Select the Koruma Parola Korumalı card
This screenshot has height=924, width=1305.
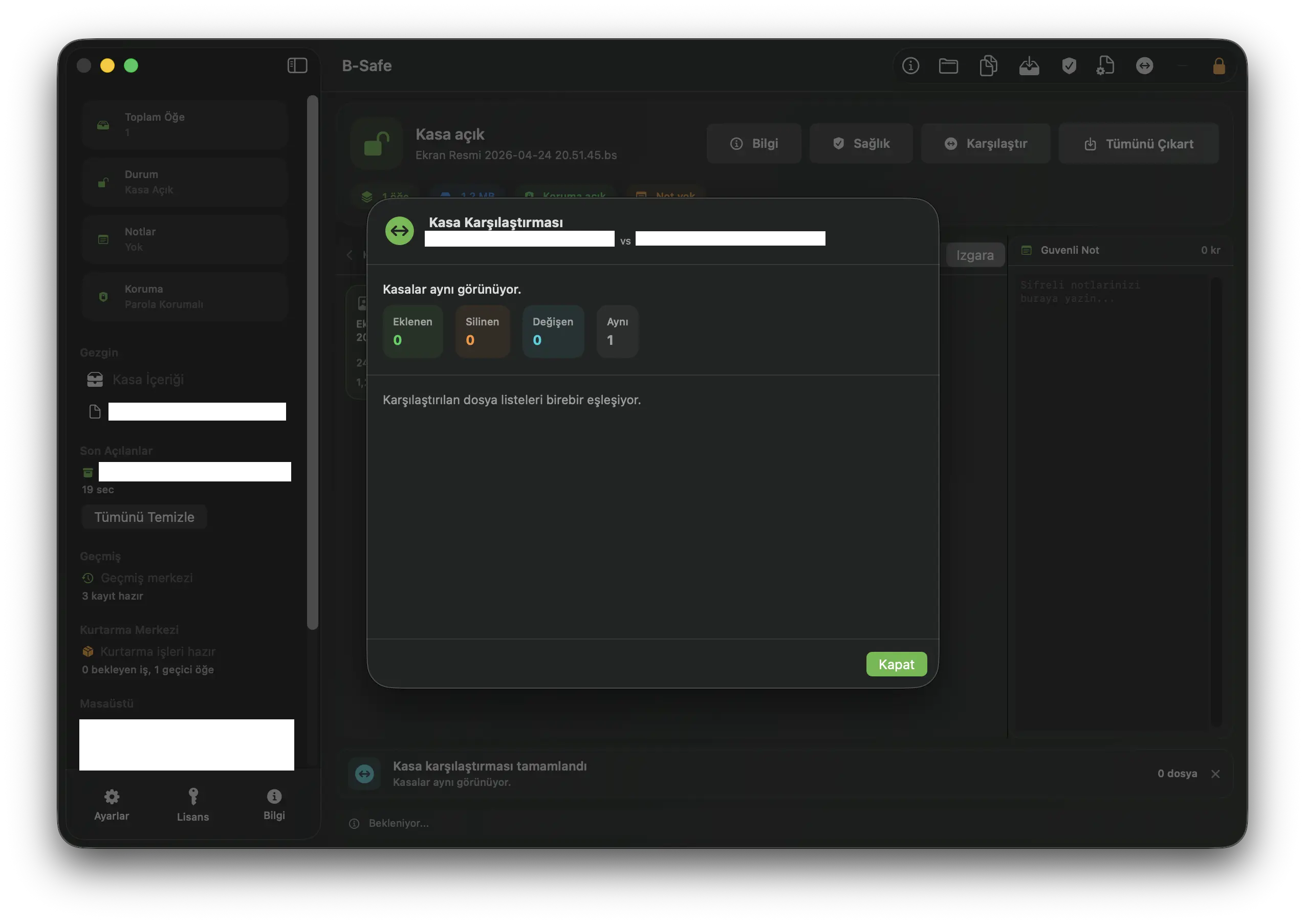tap(184, 297)
